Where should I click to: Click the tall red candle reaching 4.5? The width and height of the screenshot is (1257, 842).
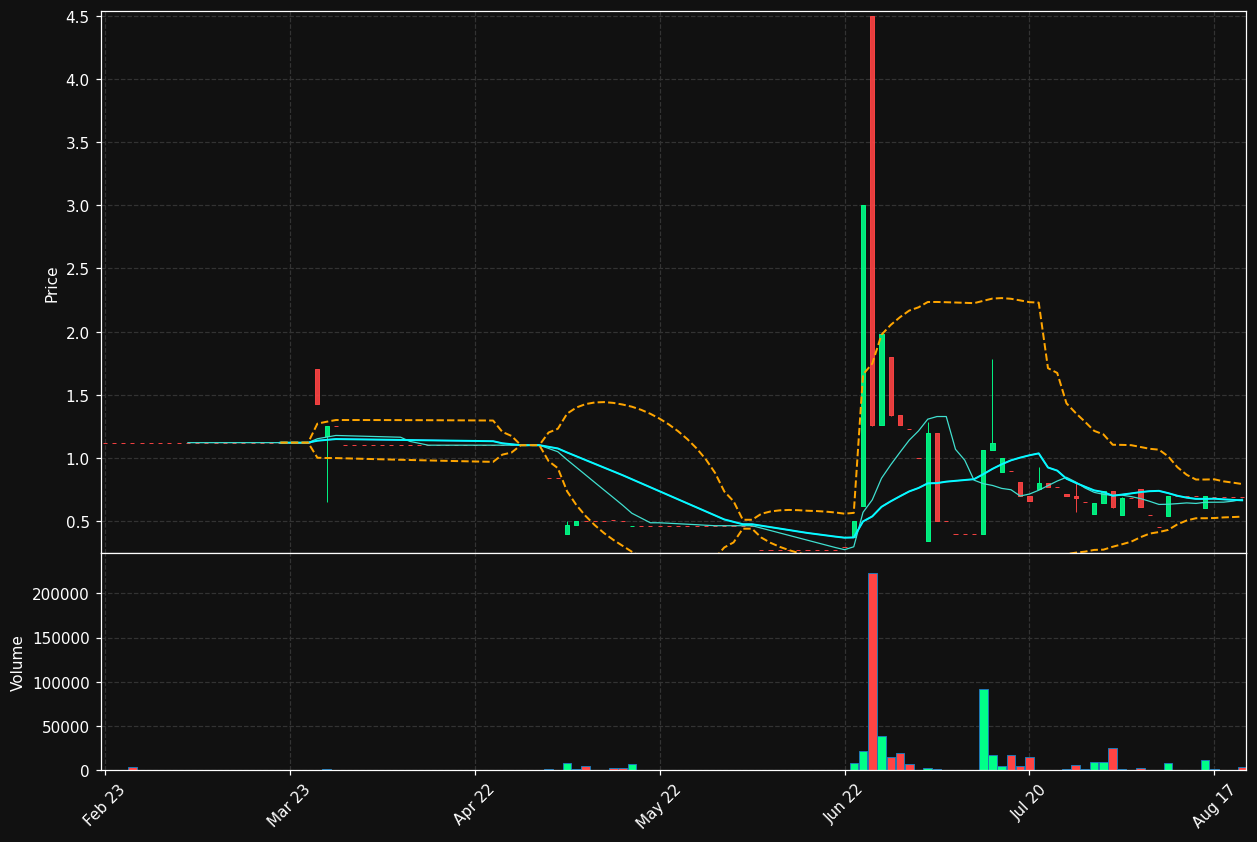coord(873,221)
